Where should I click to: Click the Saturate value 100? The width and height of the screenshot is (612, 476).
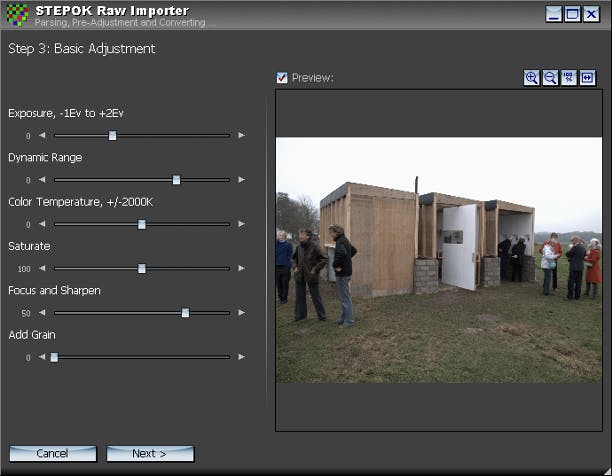[x=24, y=269]
